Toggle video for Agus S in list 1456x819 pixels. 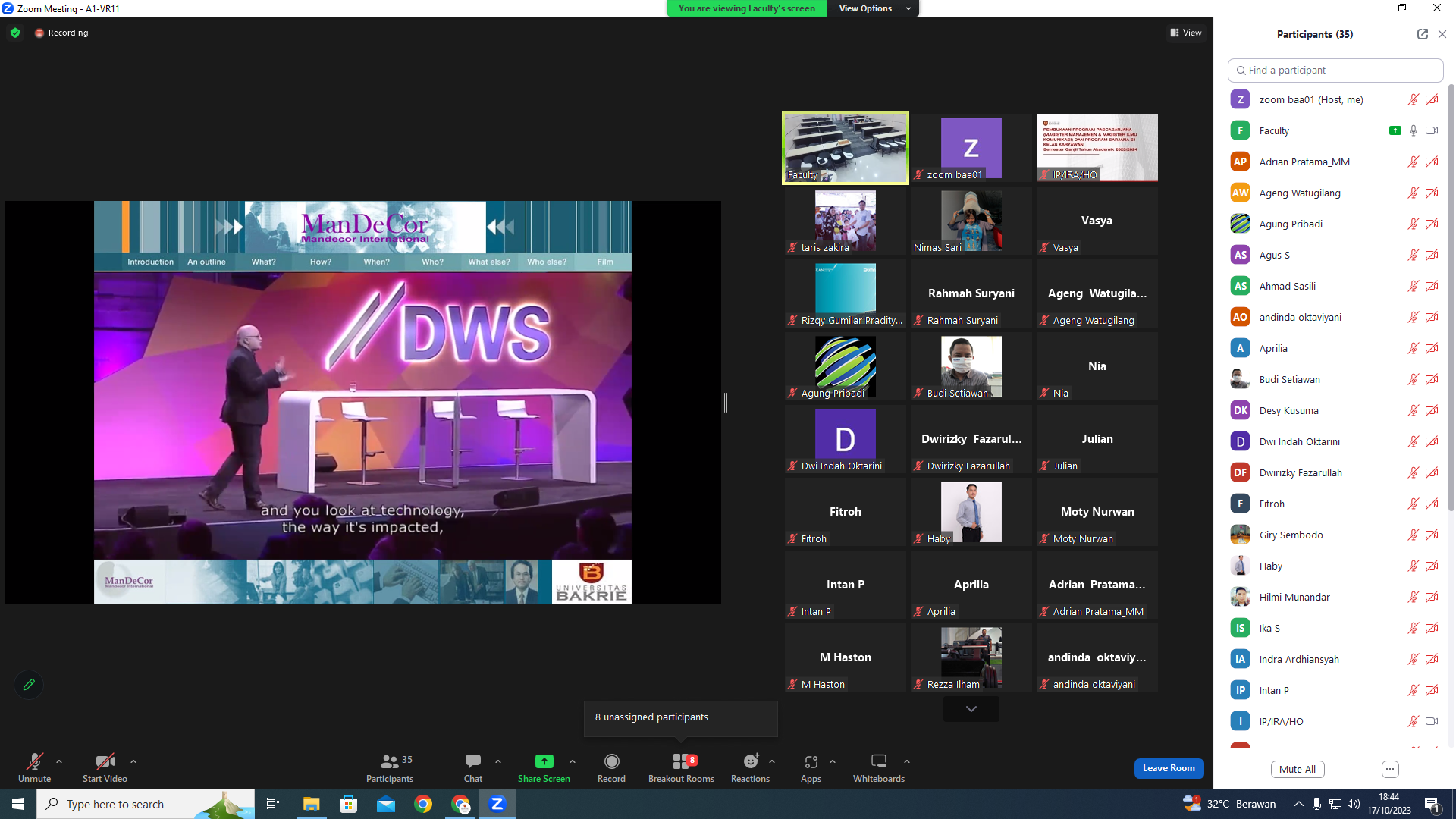click(x=1432, y=255)
